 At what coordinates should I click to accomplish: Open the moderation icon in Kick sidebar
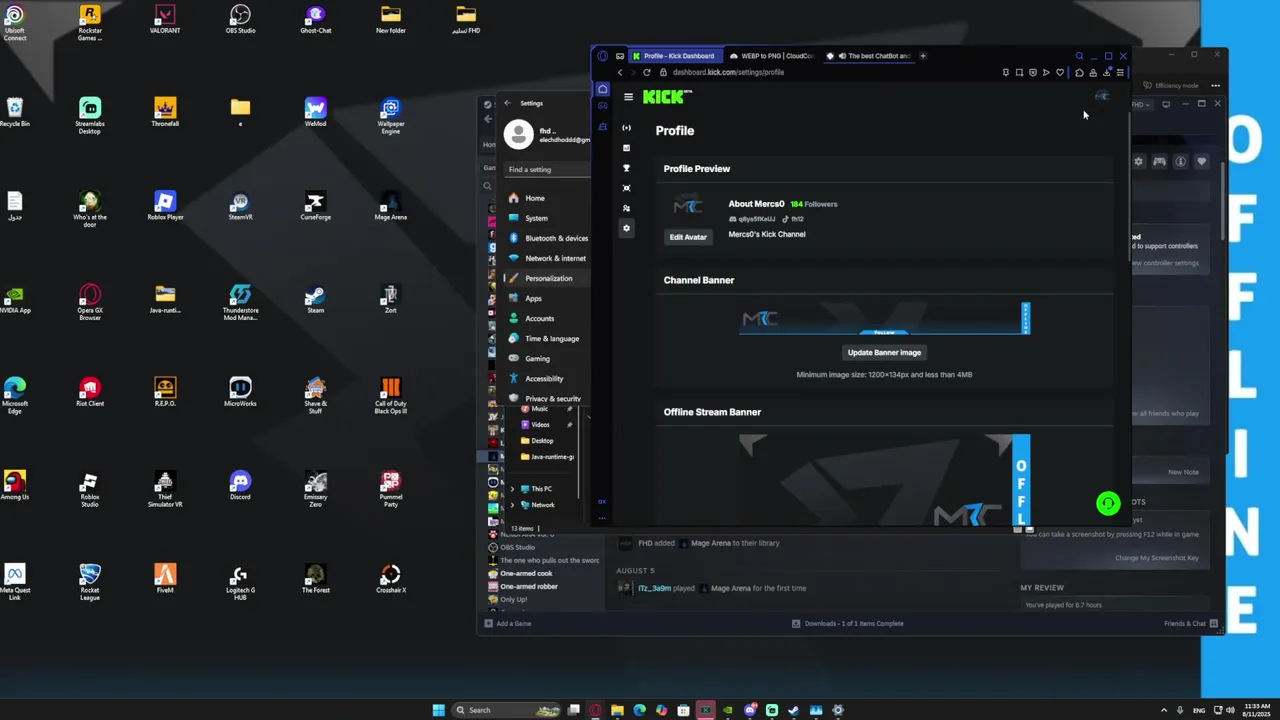tap(626, 188)
